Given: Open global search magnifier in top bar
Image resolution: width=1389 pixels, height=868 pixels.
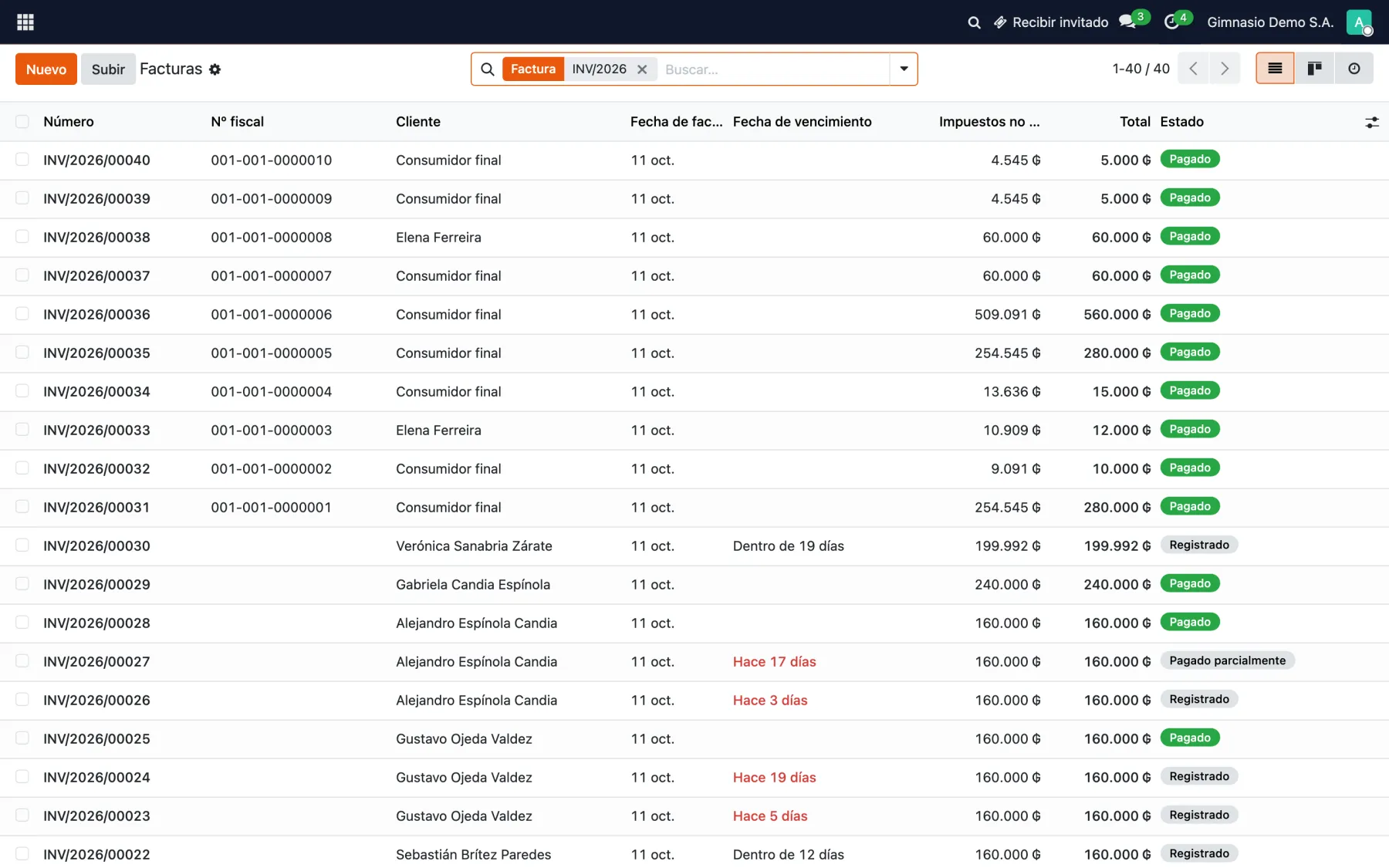Looking at the screenshot, I should (x=974, y=22).
